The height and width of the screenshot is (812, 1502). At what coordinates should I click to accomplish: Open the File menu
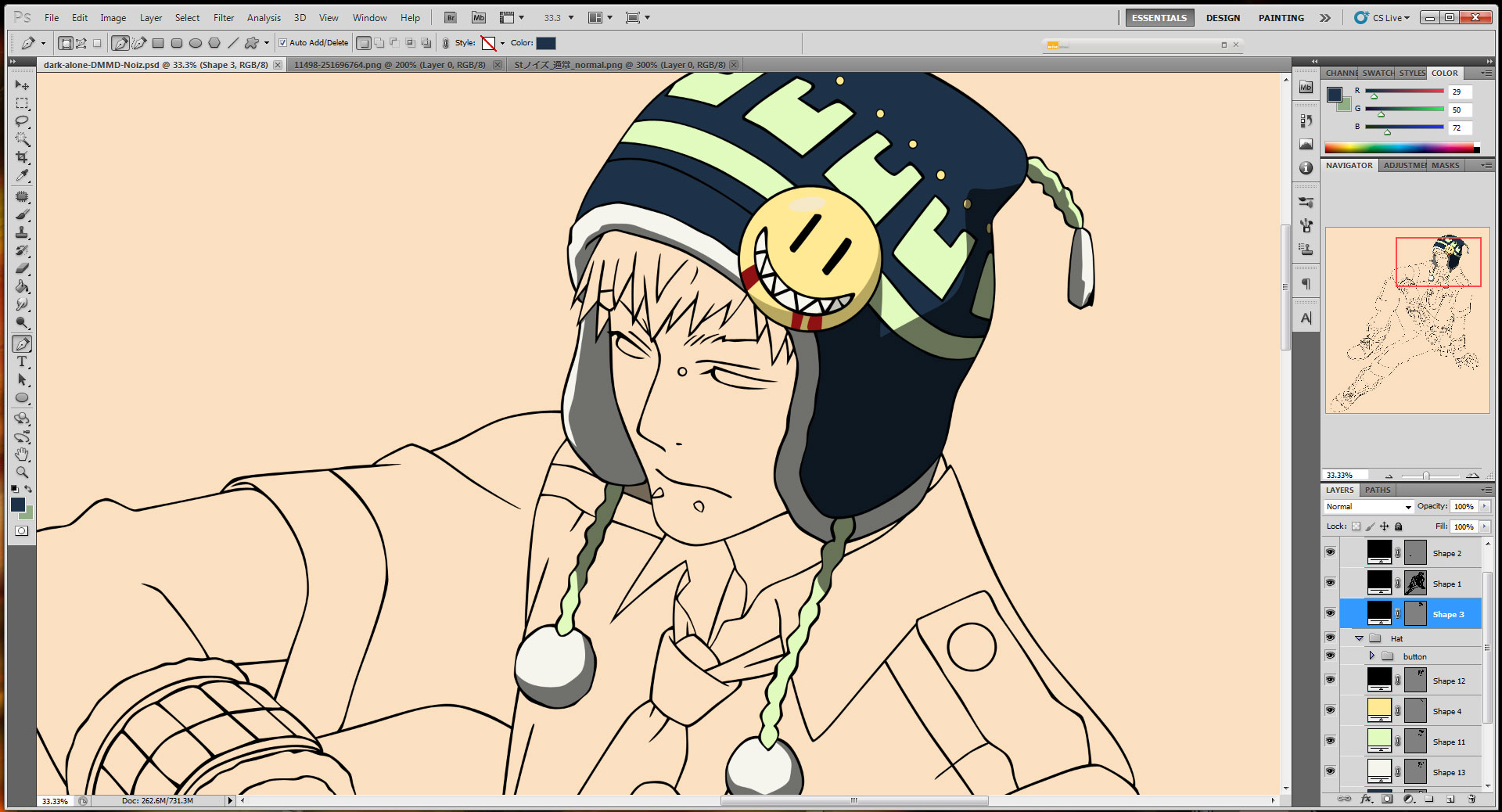pyautogui.click(x=52, y=18)
